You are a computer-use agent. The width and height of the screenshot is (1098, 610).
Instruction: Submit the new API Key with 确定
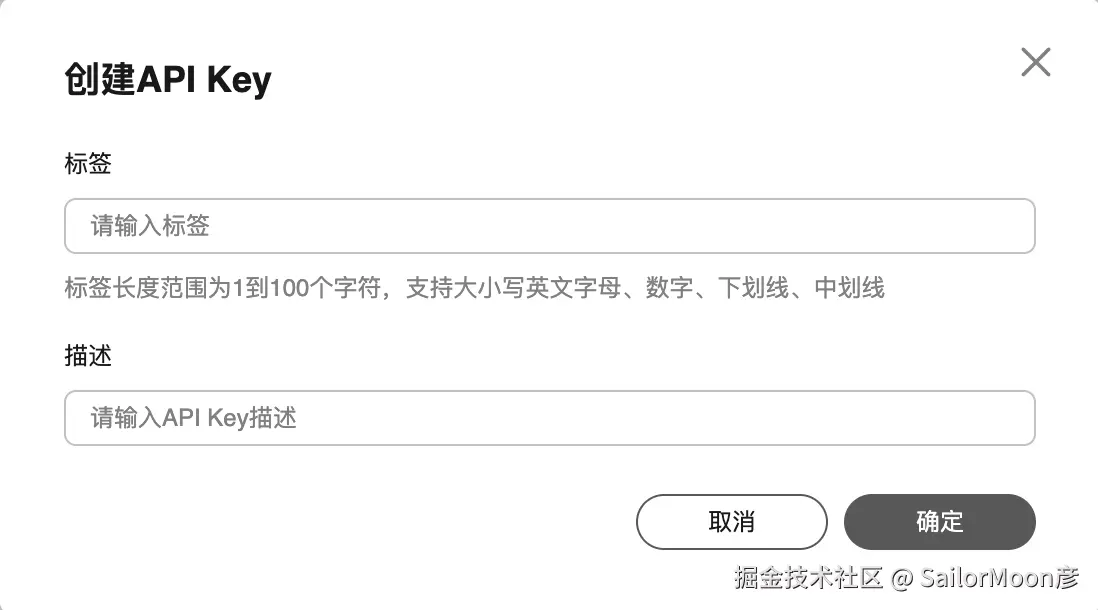point(939,522)
